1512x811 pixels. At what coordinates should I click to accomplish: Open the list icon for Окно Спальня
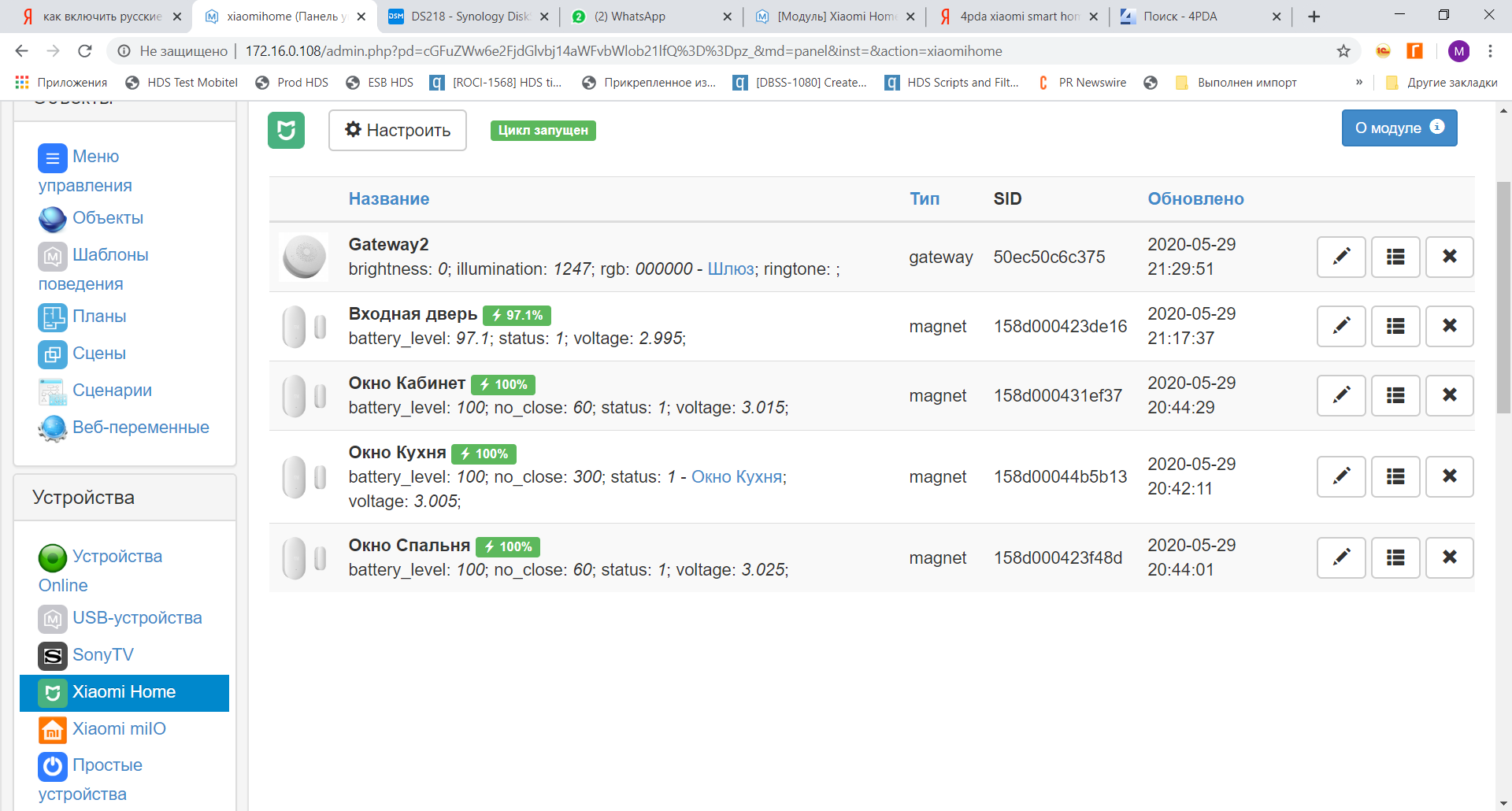1395,557
